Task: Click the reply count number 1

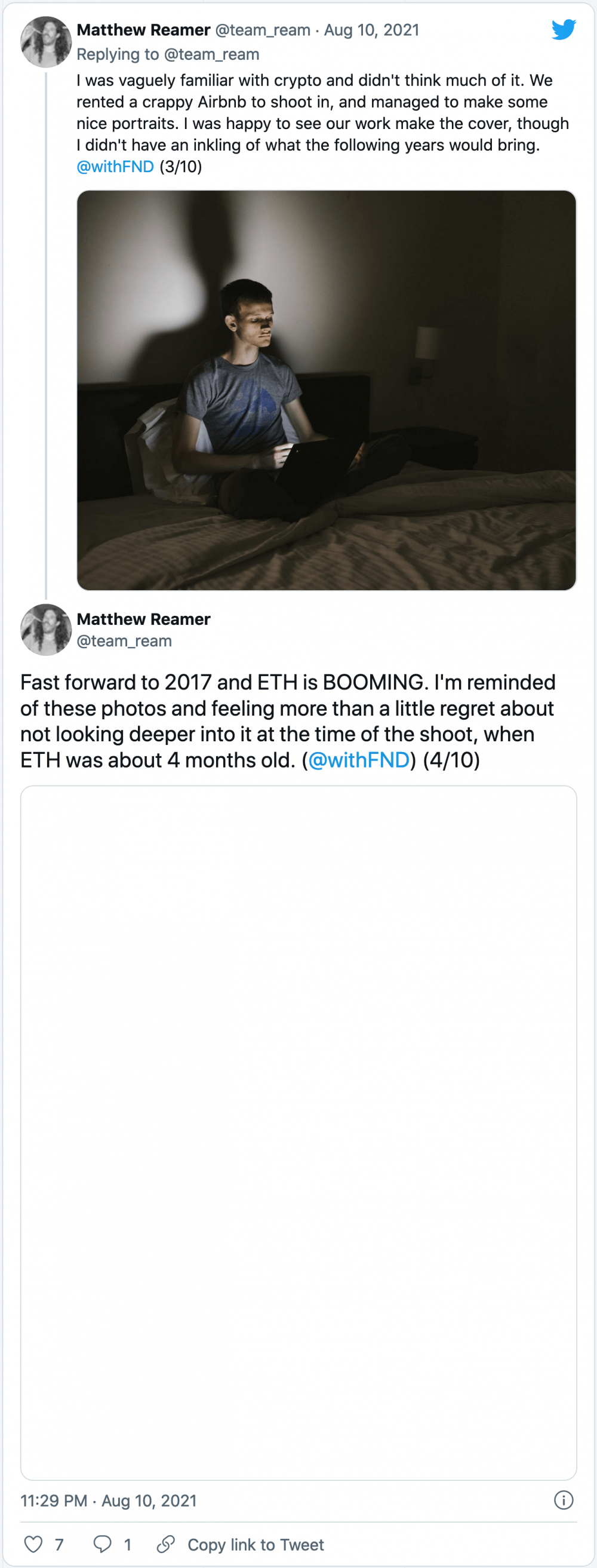Action: 128,1544
